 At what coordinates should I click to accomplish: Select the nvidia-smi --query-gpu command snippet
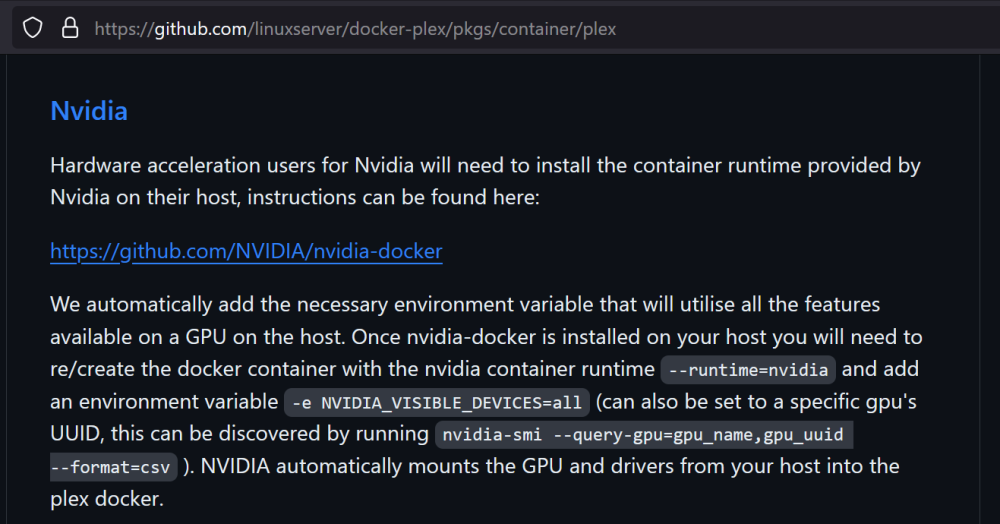(643, 435)
